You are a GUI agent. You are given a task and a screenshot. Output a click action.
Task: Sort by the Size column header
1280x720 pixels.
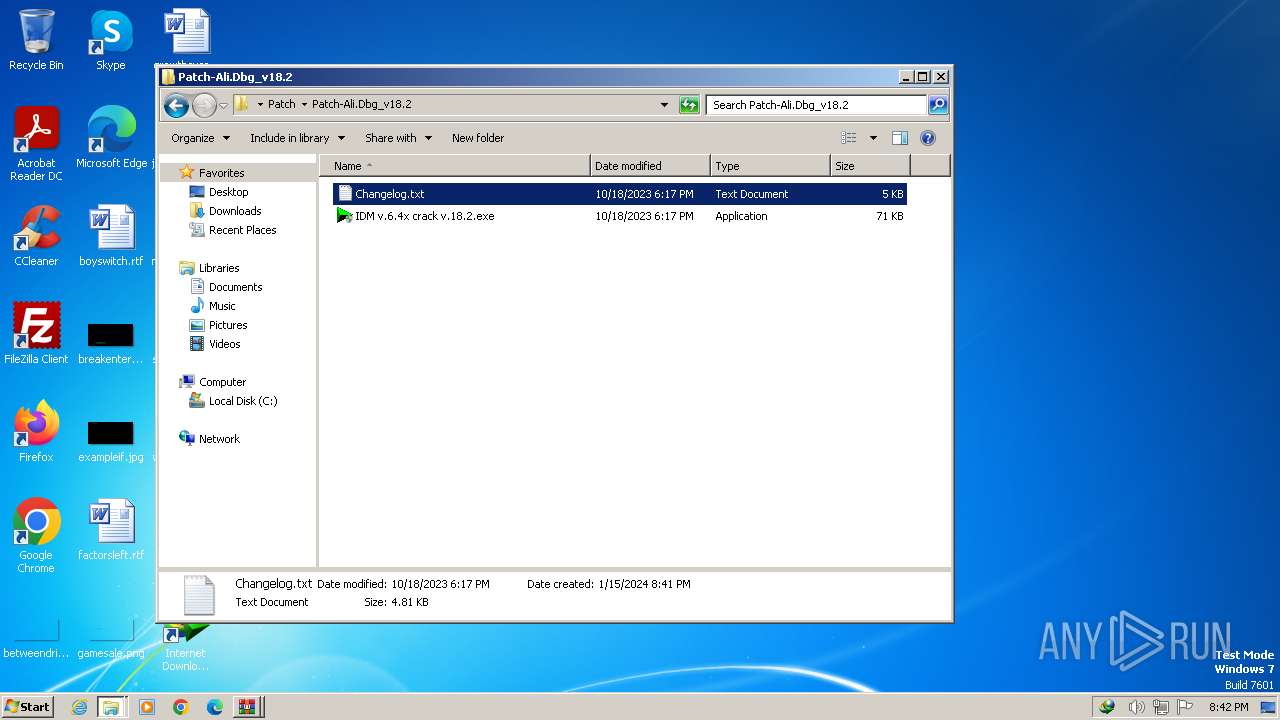[870, 166]
